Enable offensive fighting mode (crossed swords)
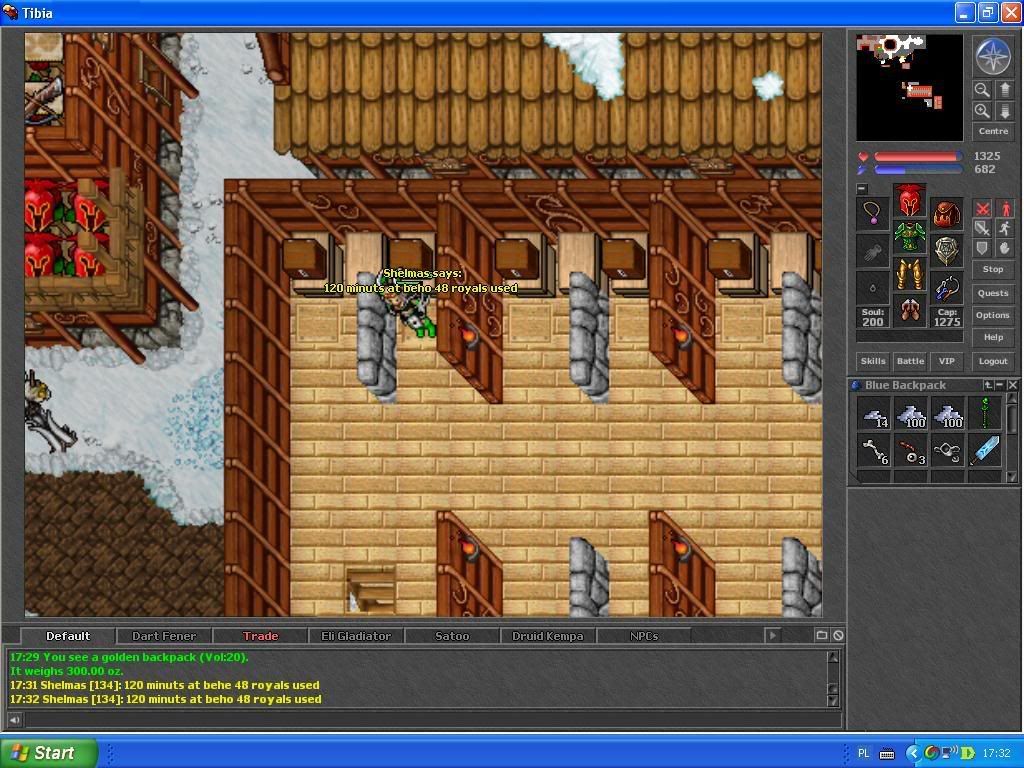Viewport: 1024px width, 768px height. tap(982, 208)
